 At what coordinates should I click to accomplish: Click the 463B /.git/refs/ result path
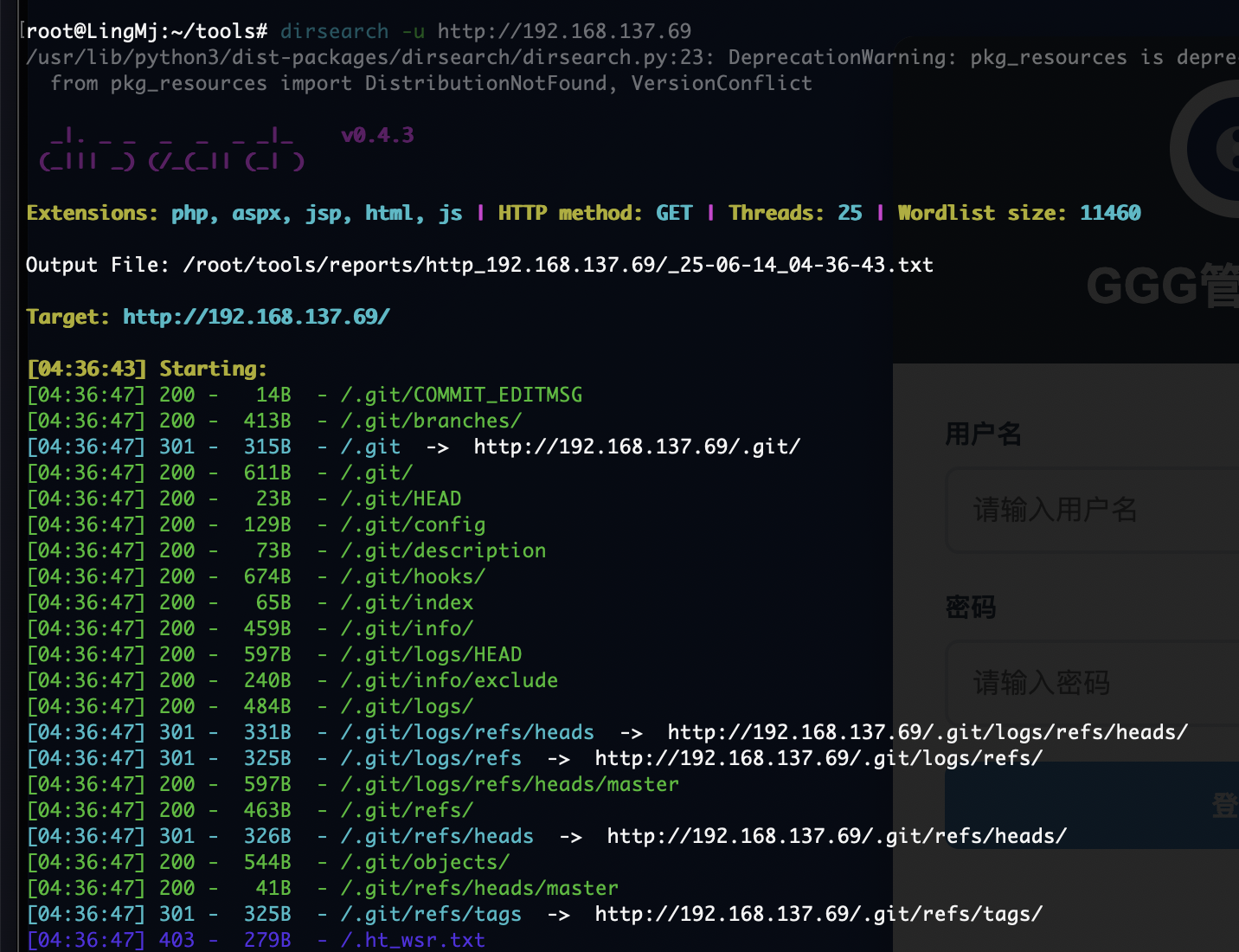point(407,810)
